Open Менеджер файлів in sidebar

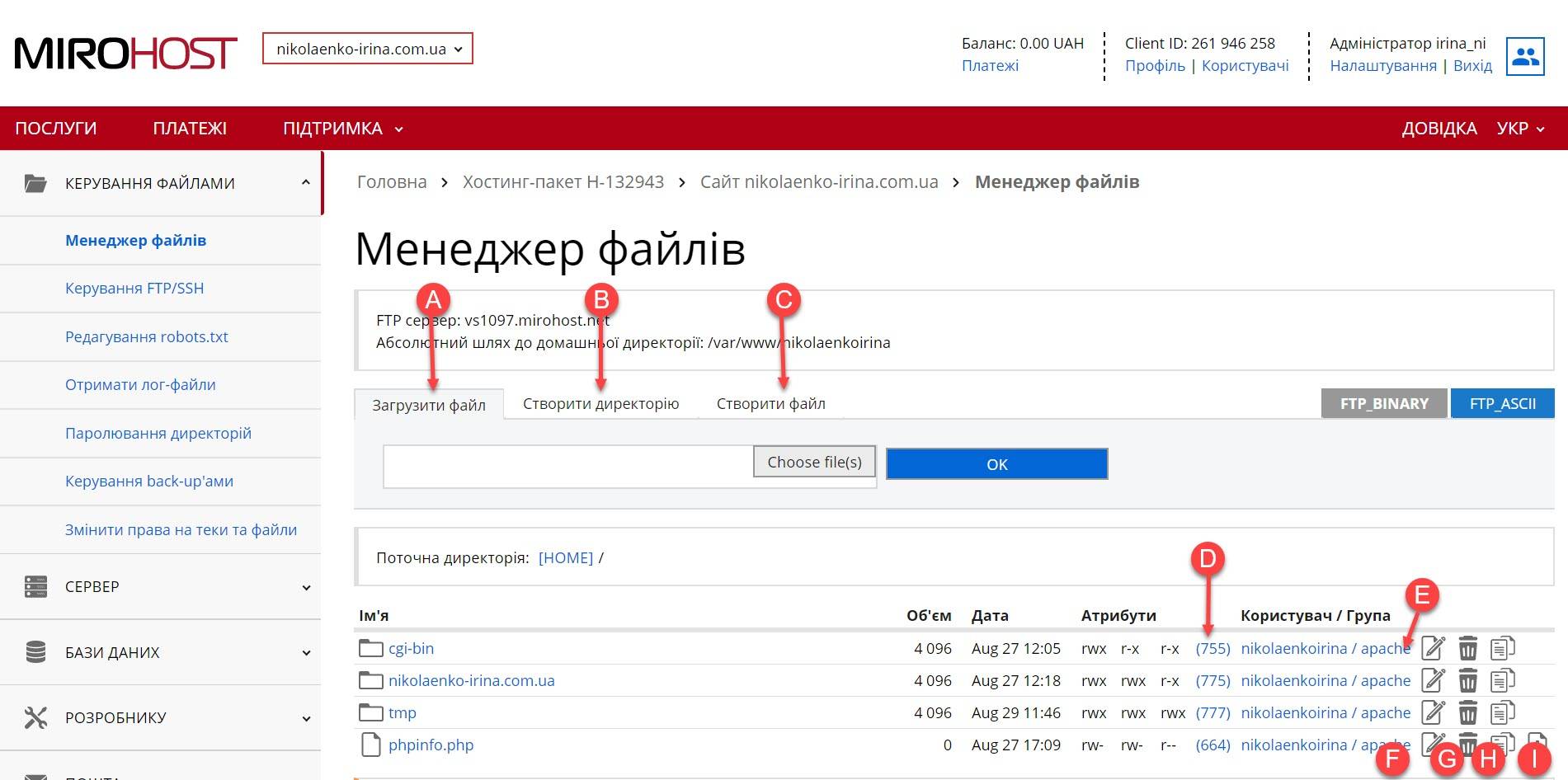click(136, 240)
